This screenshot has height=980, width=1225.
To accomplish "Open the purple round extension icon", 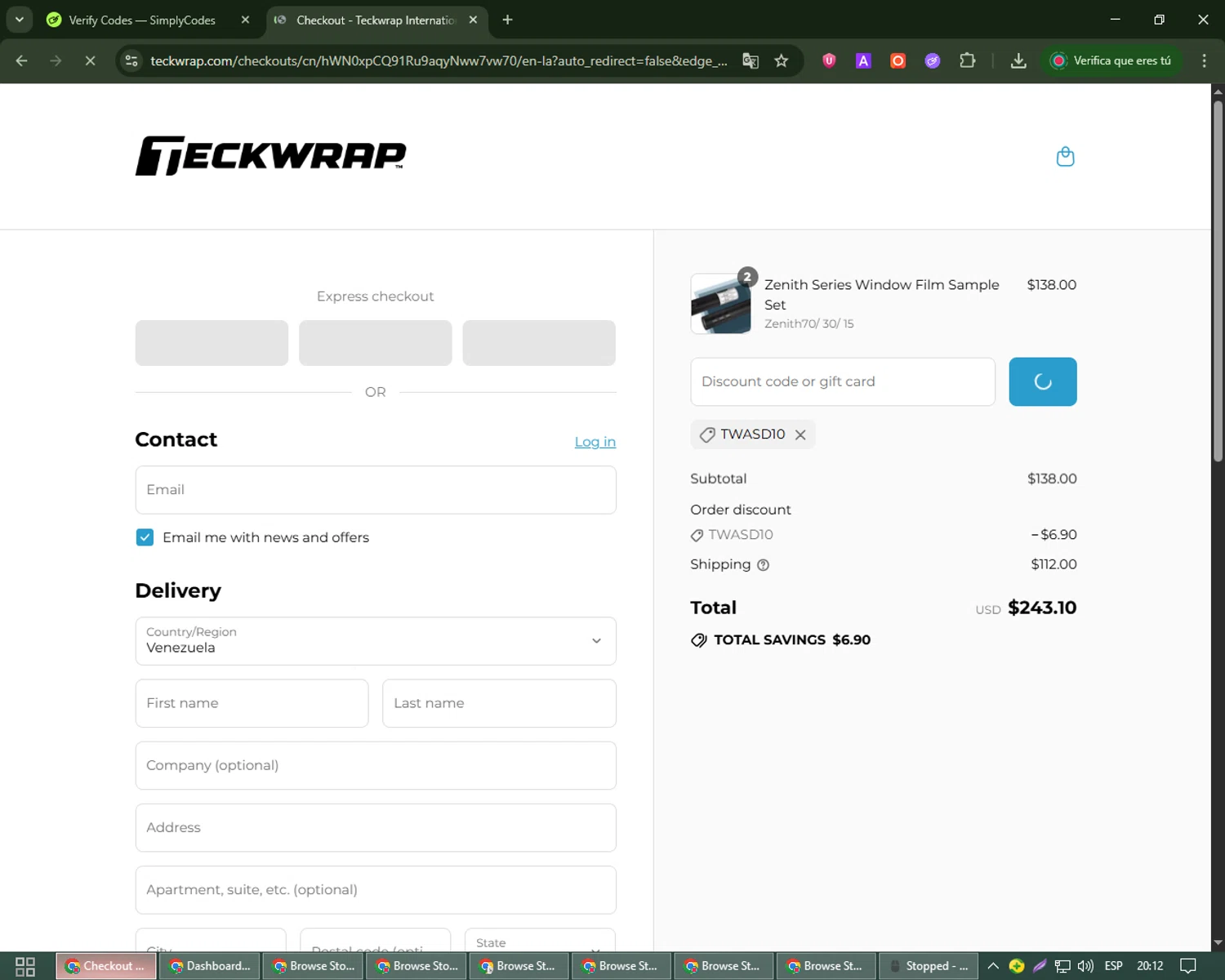I will [933, 60].
